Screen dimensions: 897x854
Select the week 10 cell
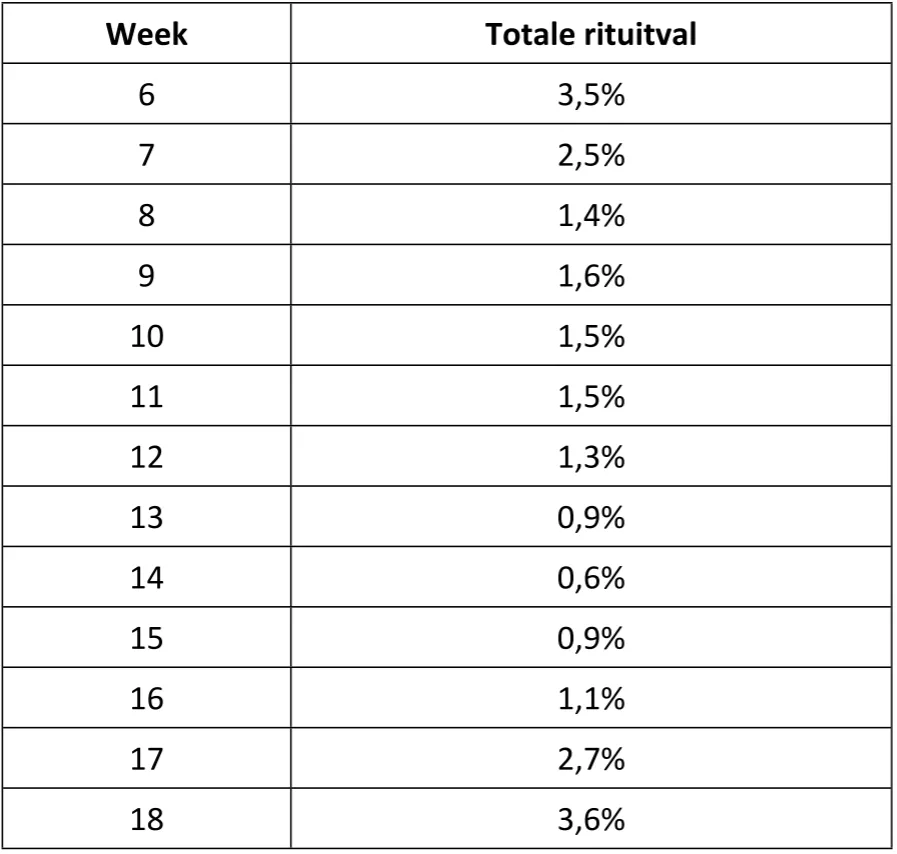click(x=146, y=335)
